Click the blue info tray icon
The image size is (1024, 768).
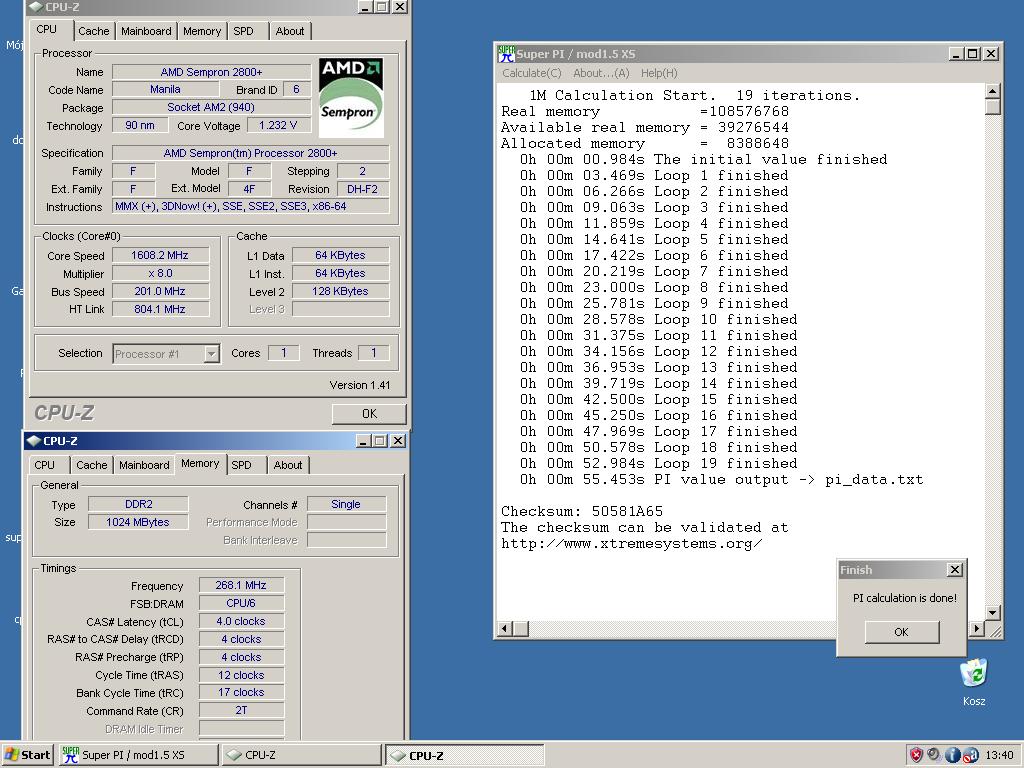pos(953,755)
